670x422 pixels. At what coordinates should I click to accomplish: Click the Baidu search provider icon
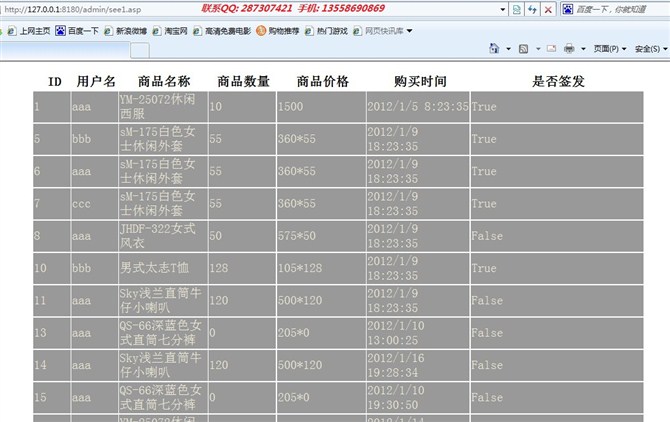tap(567, 9)
